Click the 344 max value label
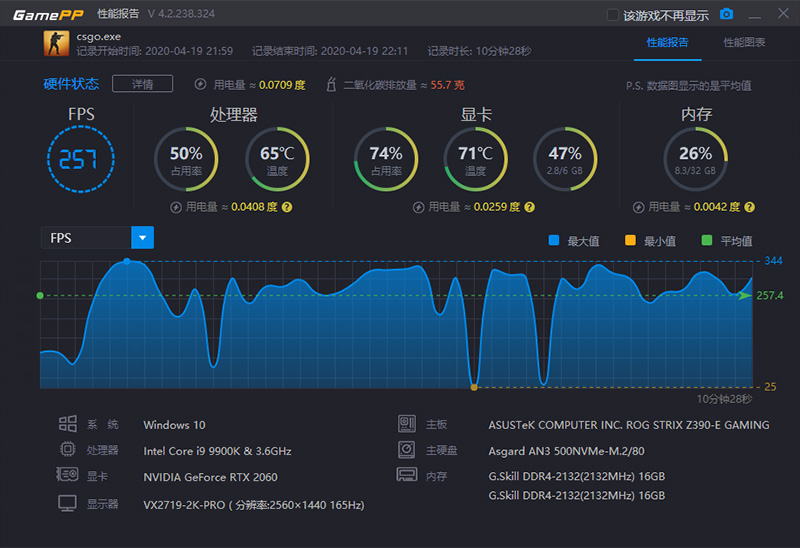The image size is (800, 548). 773,261
